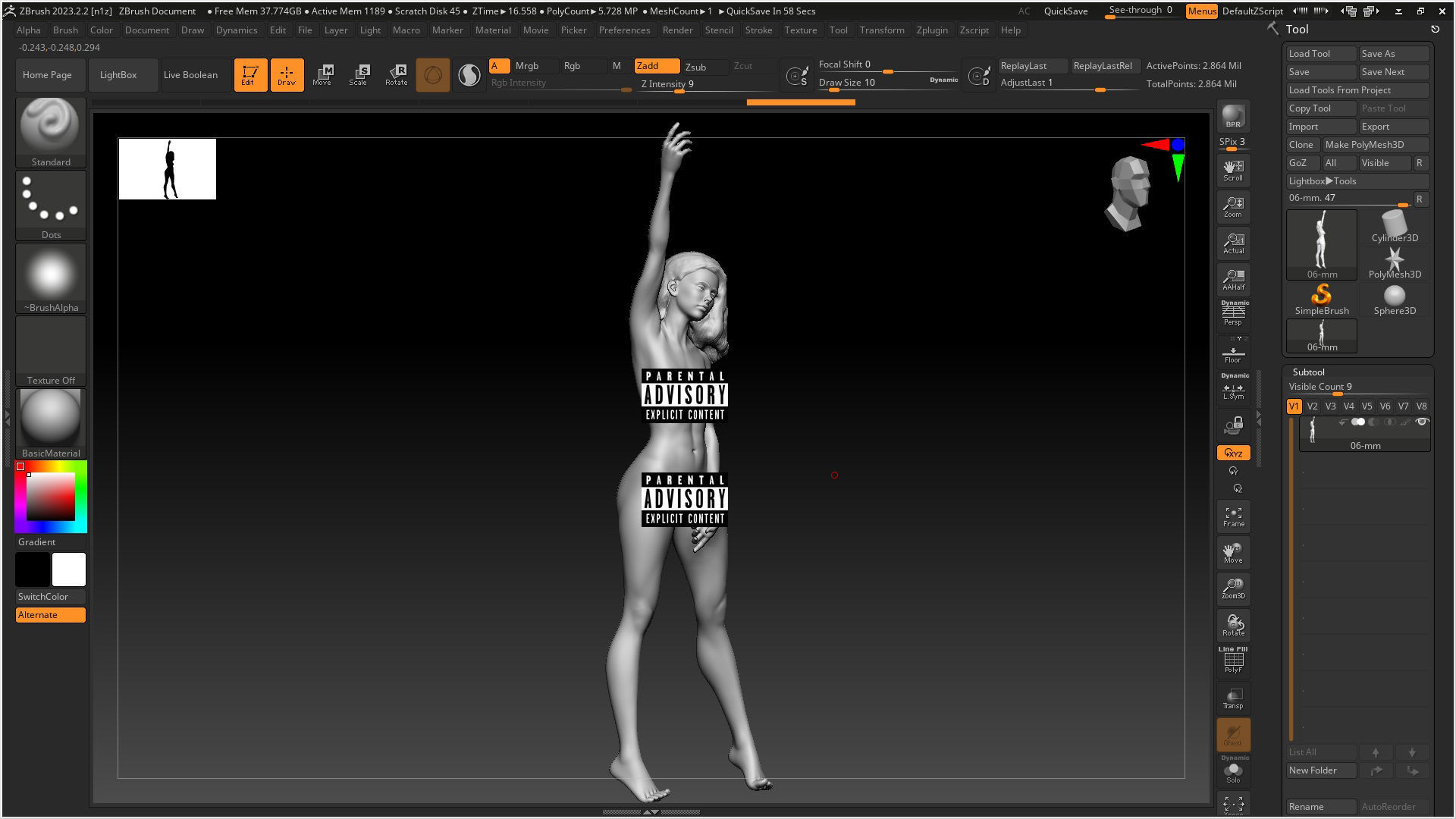Viewport: 1456px width, 819px height.
Task: Click the QuickSave button
Action: tap(1065, 11)
